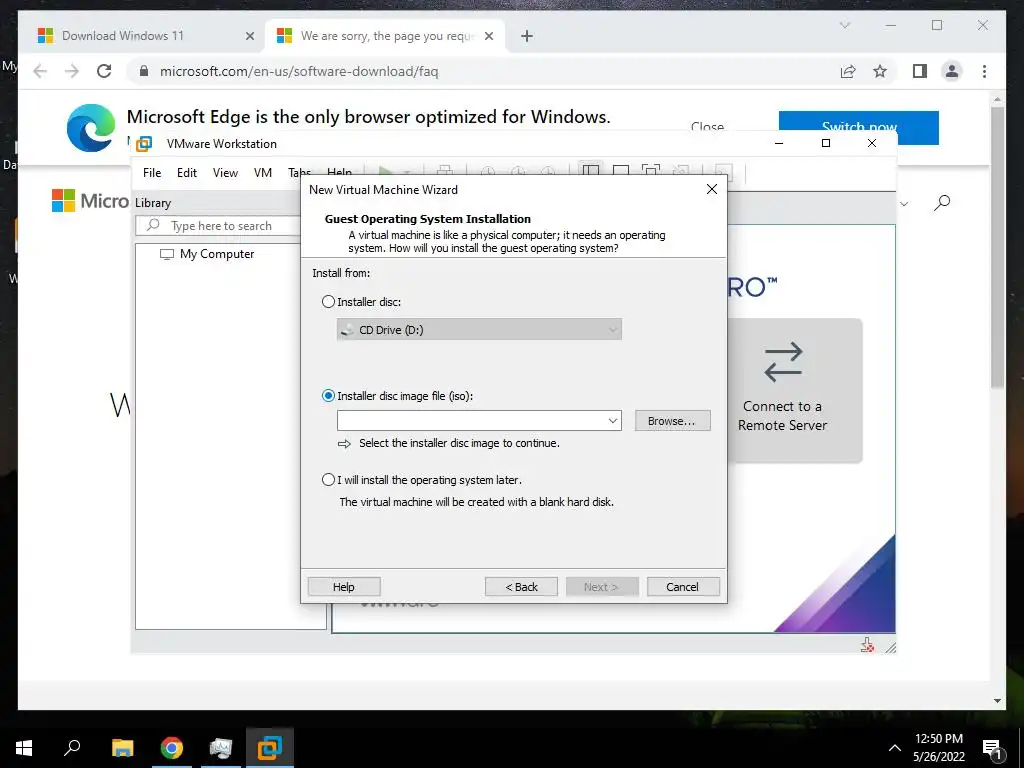This screenshot has height=768, width=1024.
Task: Click the Chrome address bar URL
Action: click(298, 71)
